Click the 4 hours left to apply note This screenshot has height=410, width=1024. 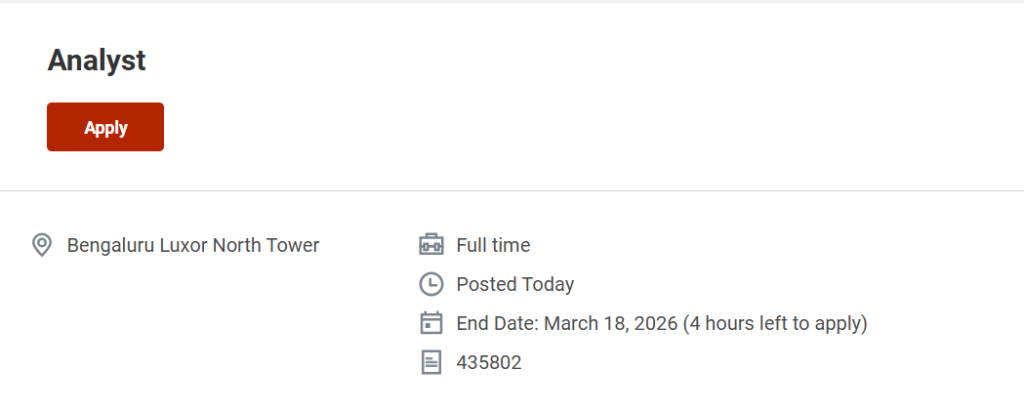[775, 323]
